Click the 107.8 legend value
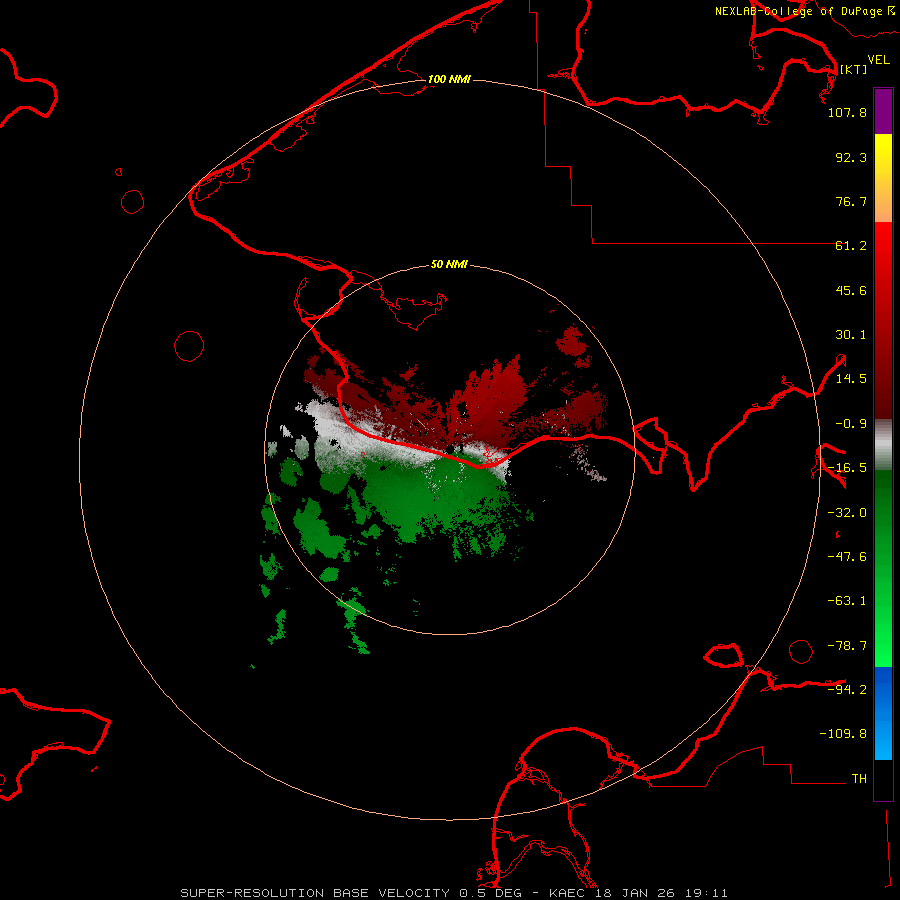 pyautogui.click(x=847, y=112)
